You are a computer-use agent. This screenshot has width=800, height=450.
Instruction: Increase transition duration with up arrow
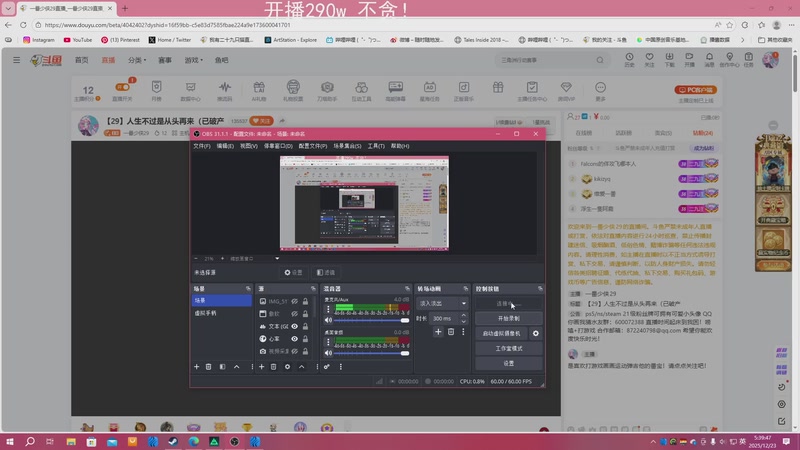[463, 315]
